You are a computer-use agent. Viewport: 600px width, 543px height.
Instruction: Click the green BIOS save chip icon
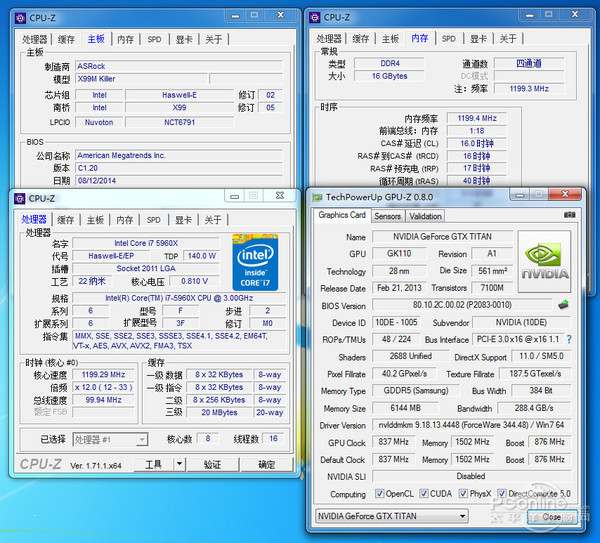563,305
